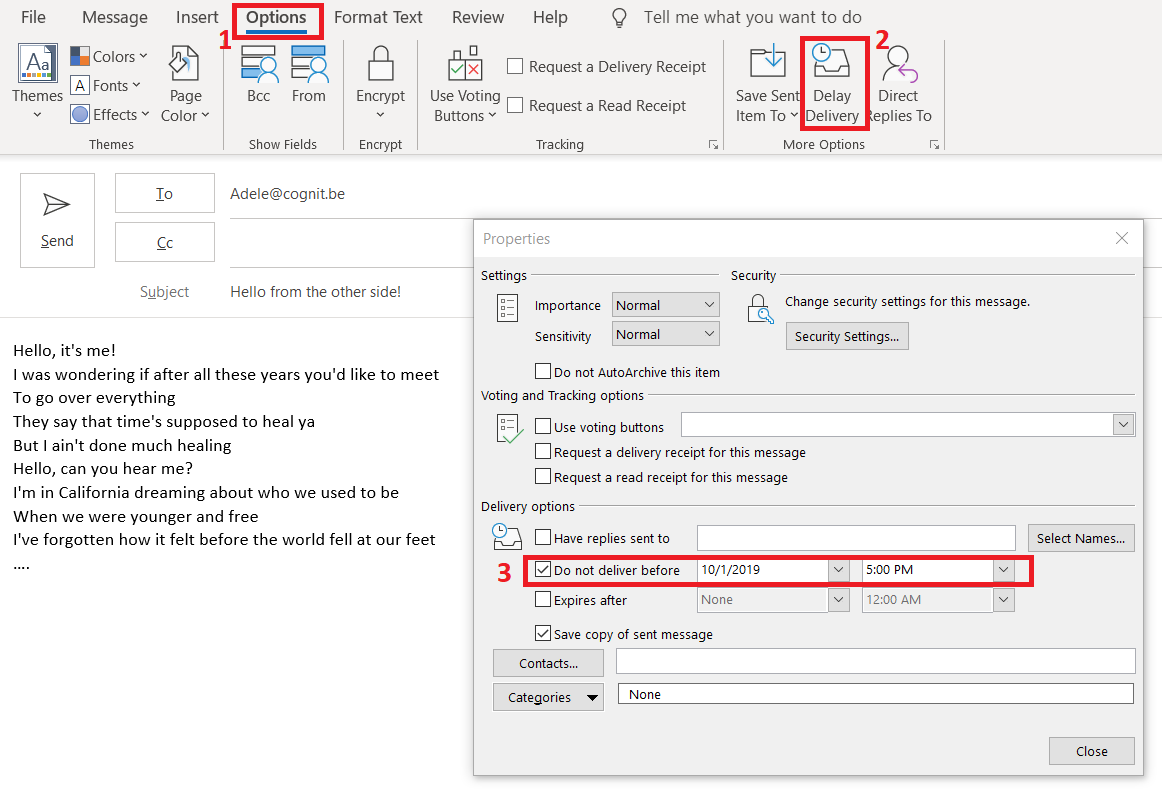Click the Select Names button
The image size is (1162, 795).
click(1080, 538)
